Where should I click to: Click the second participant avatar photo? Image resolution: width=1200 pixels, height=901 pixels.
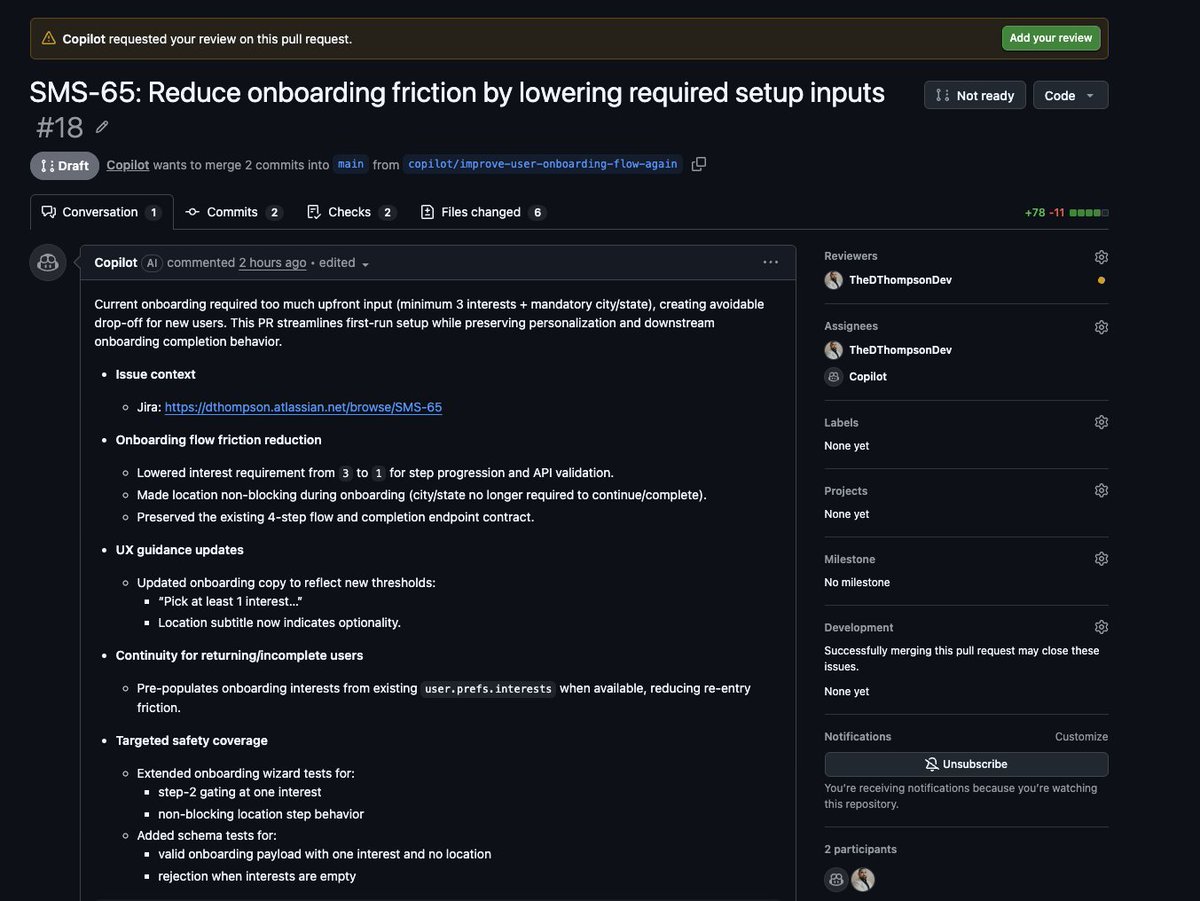tap(863, 879)
